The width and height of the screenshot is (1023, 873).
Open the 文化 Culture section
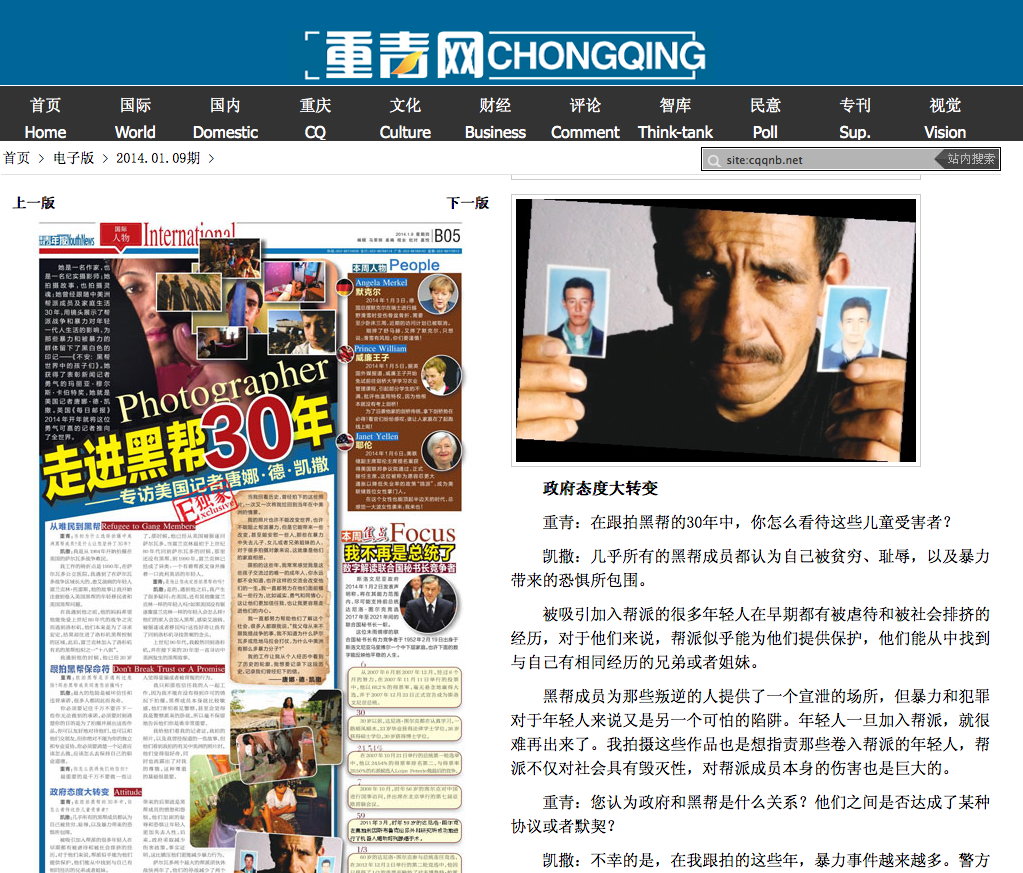coord(405,118)
